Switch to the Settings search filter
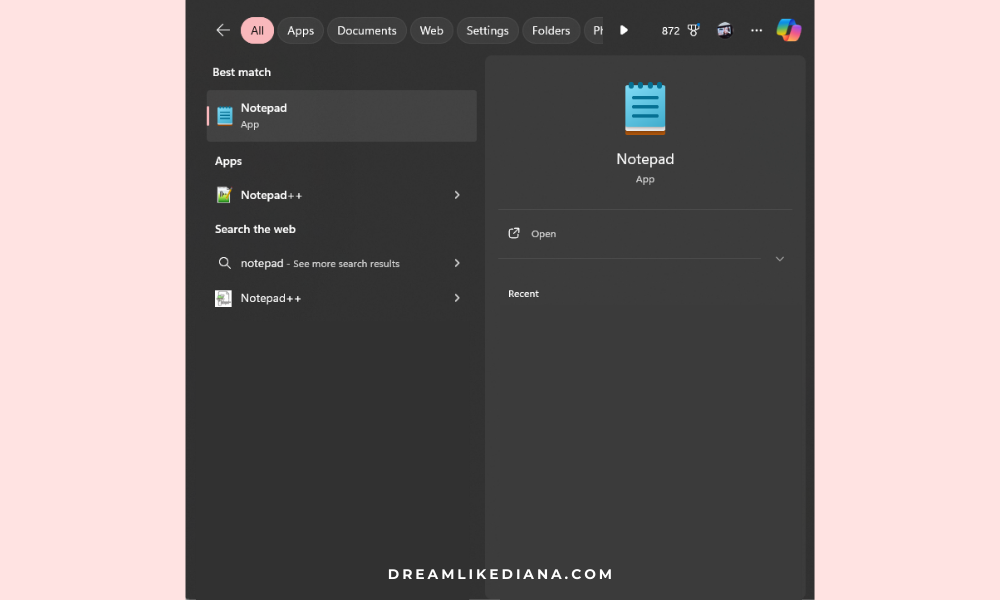 [487, 30]
